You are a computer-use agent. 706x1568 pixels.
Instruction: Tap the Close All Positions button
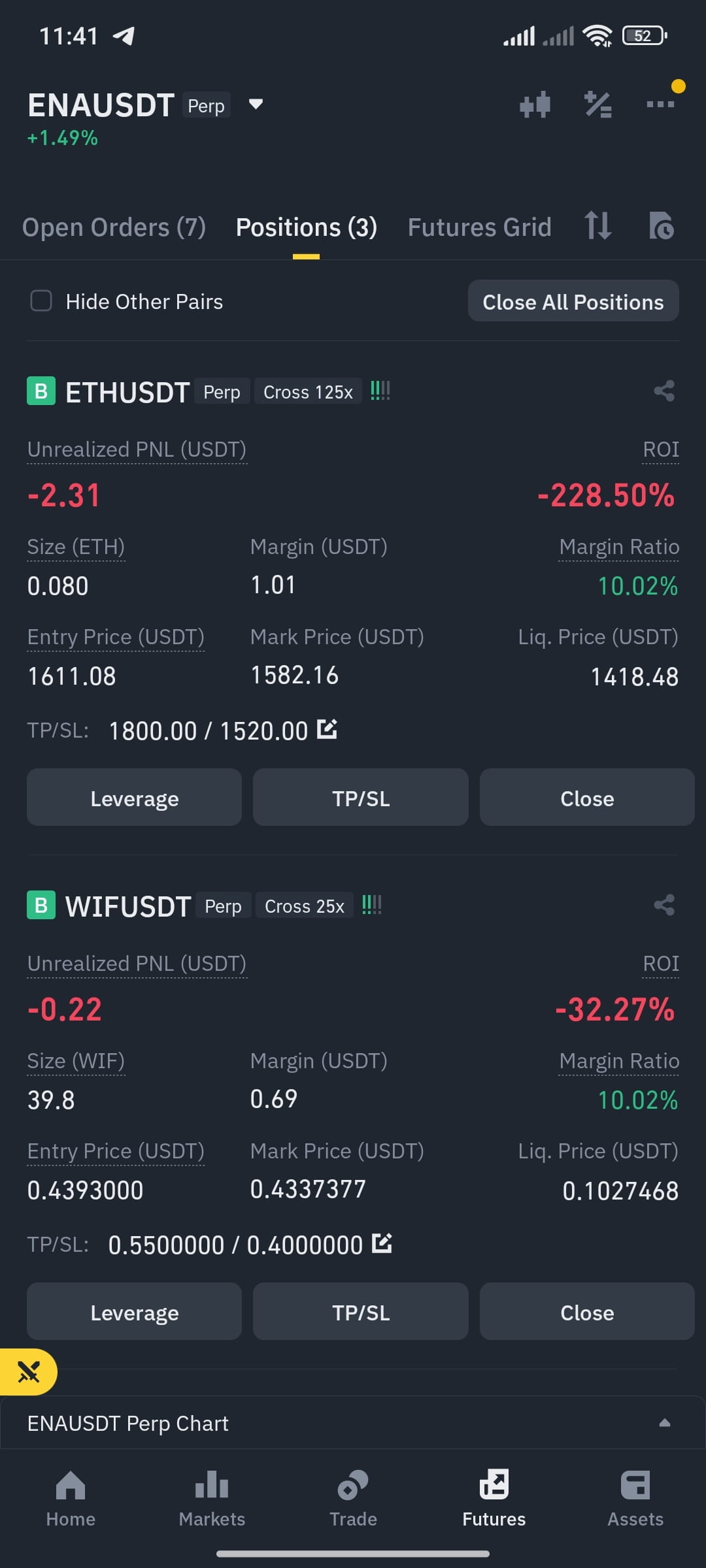(573, 301)
